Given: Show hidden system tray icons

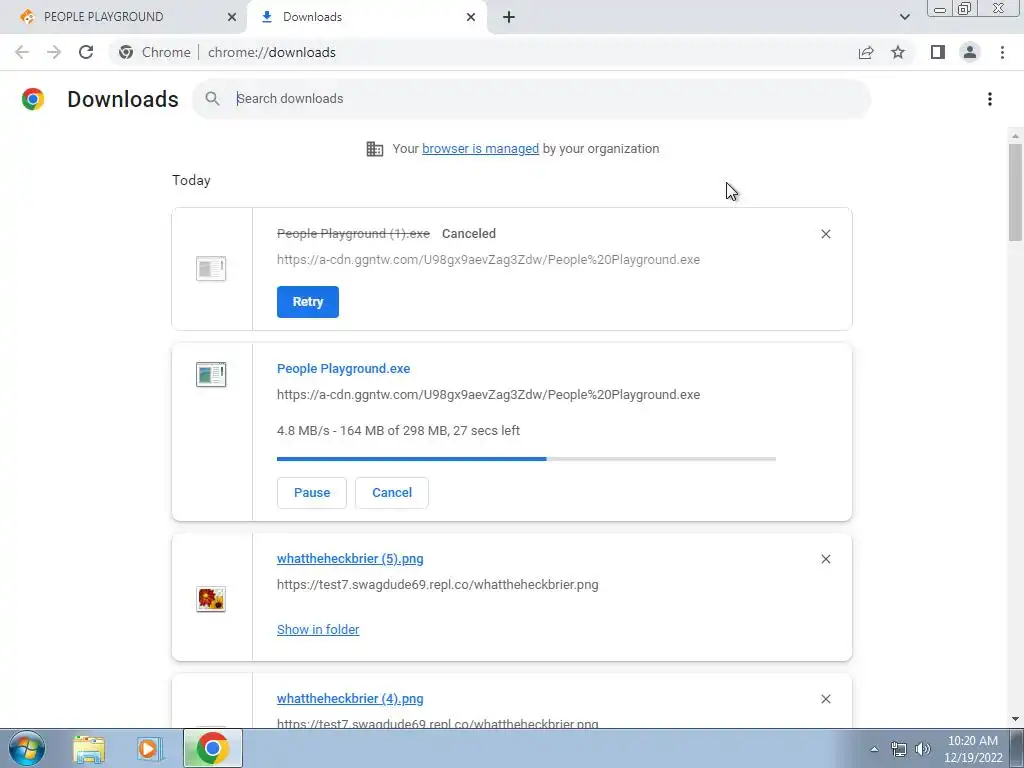Looking at the screenshot, I should click(874, 749).
